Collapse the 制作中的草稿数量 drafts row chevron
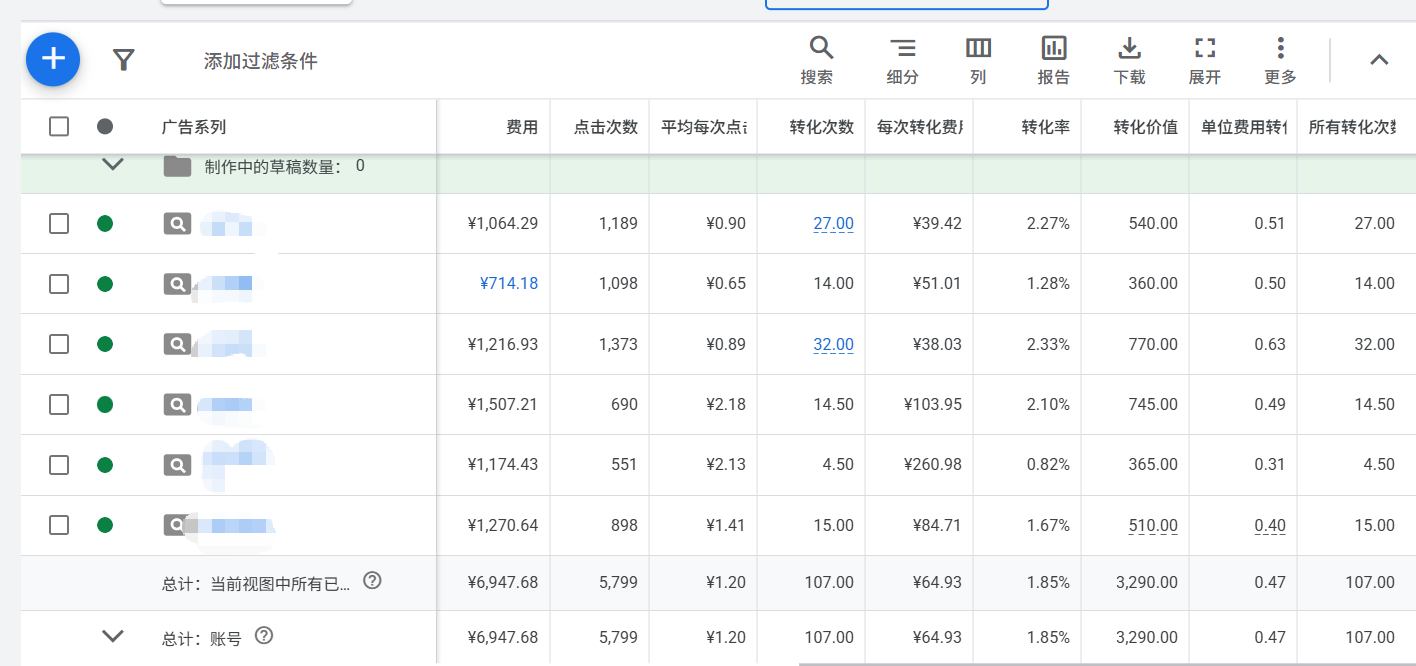Screen dimensions: 1416x666 pyautogui.click(x=113, y=165)
